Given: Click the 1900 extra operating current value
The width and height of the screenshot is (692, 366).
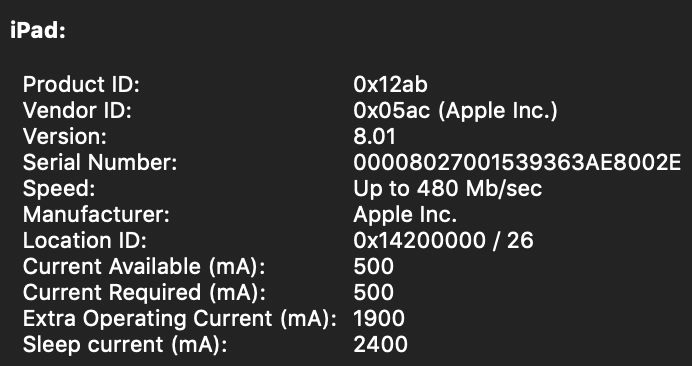Looking at the screenshot, I should [379, 319].
